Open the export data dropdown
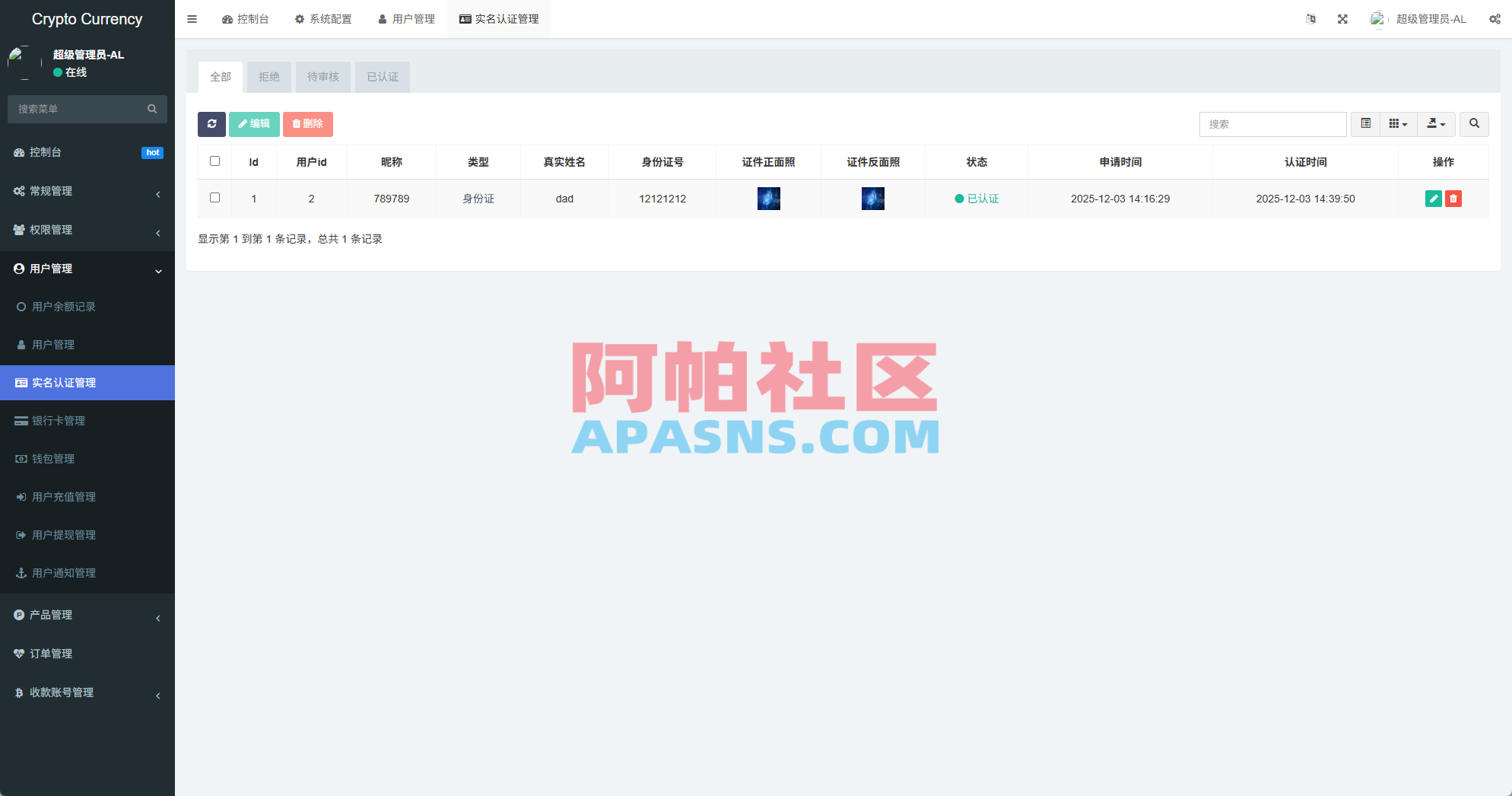 [x=1436, y=124]
